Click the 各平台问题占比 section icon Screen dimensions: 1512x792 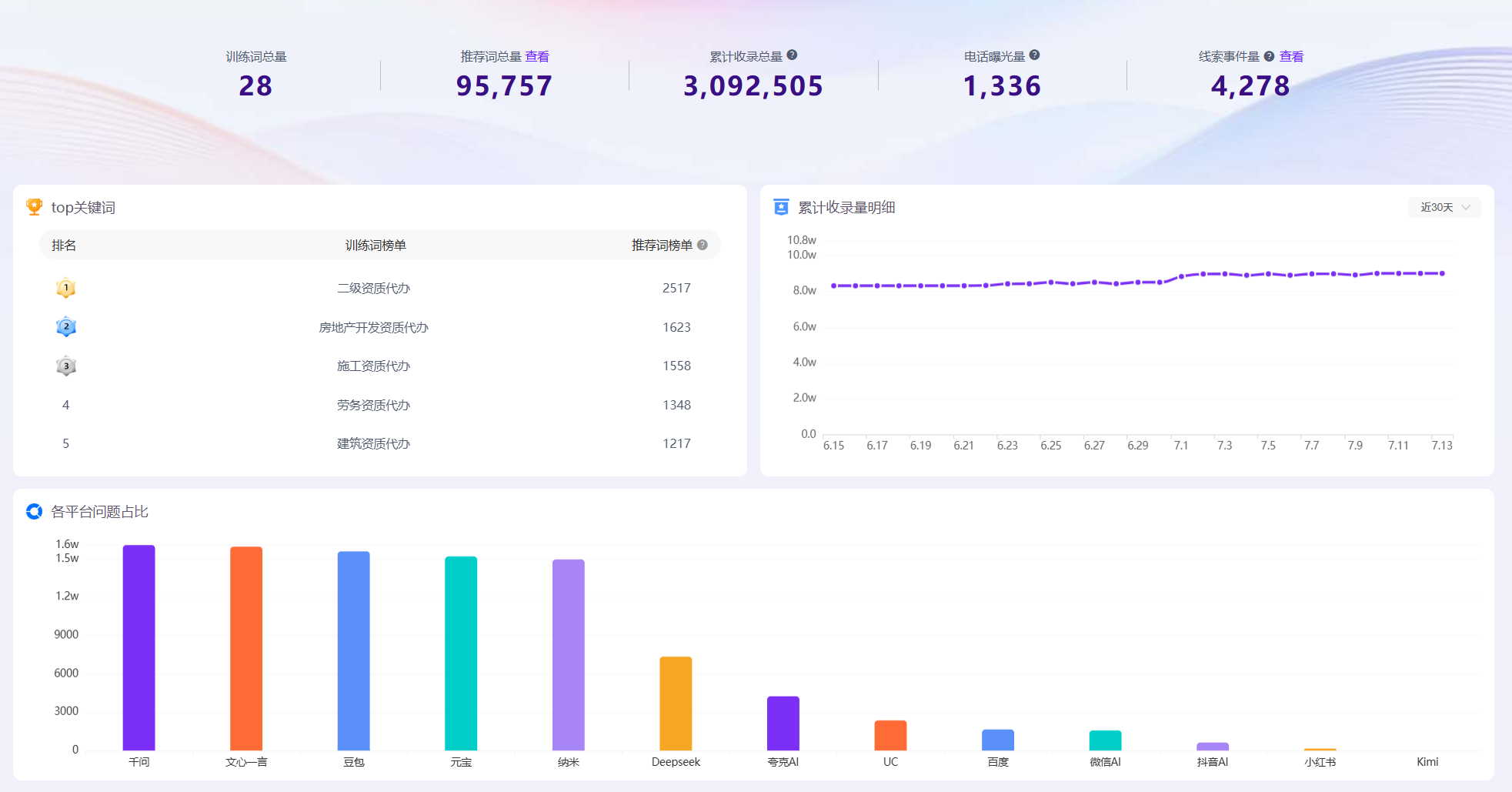tap(34, 511)
